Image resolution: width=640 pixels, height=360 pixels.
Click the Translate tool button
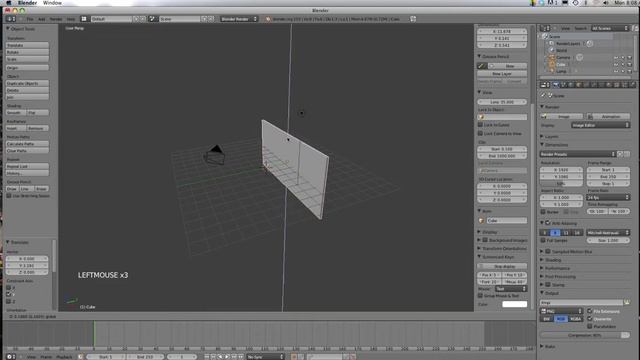click(x=27, y=45)
